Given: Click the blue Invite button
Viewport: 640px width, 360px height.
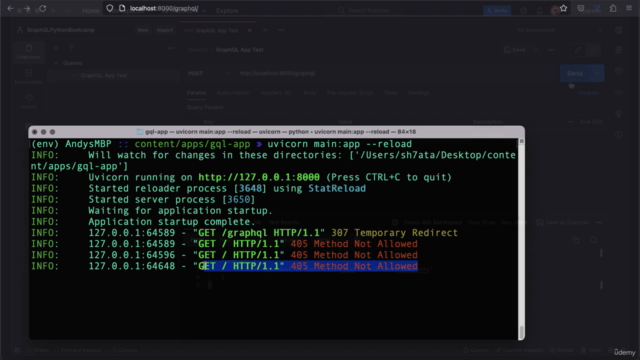Looking at the screenshot, I should pos(497,11).
